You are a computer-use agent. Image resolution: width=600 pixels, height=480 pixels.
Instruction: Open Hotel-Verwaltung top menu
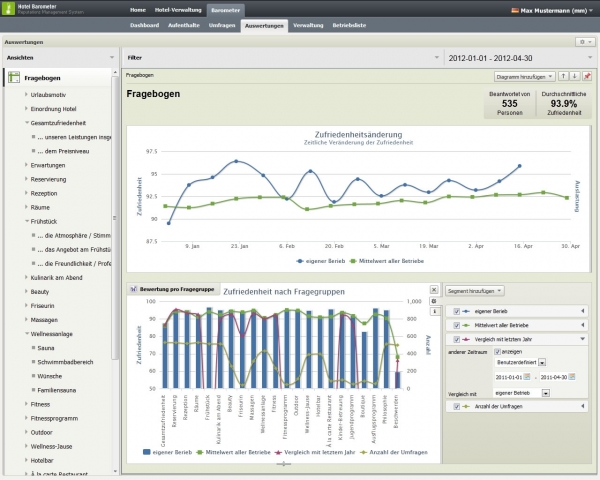tap(178, 10)
